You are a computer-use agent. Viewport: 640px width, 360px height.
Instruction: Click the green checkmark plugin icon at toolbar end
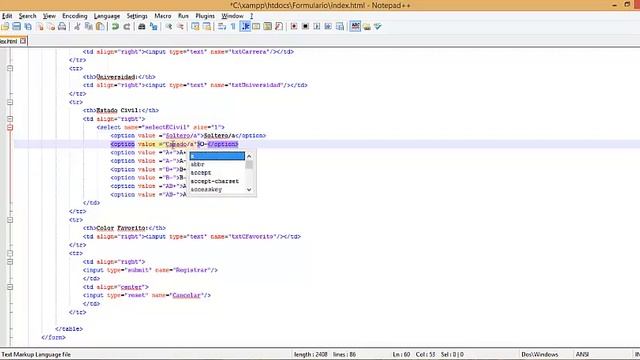coord(378,27)
